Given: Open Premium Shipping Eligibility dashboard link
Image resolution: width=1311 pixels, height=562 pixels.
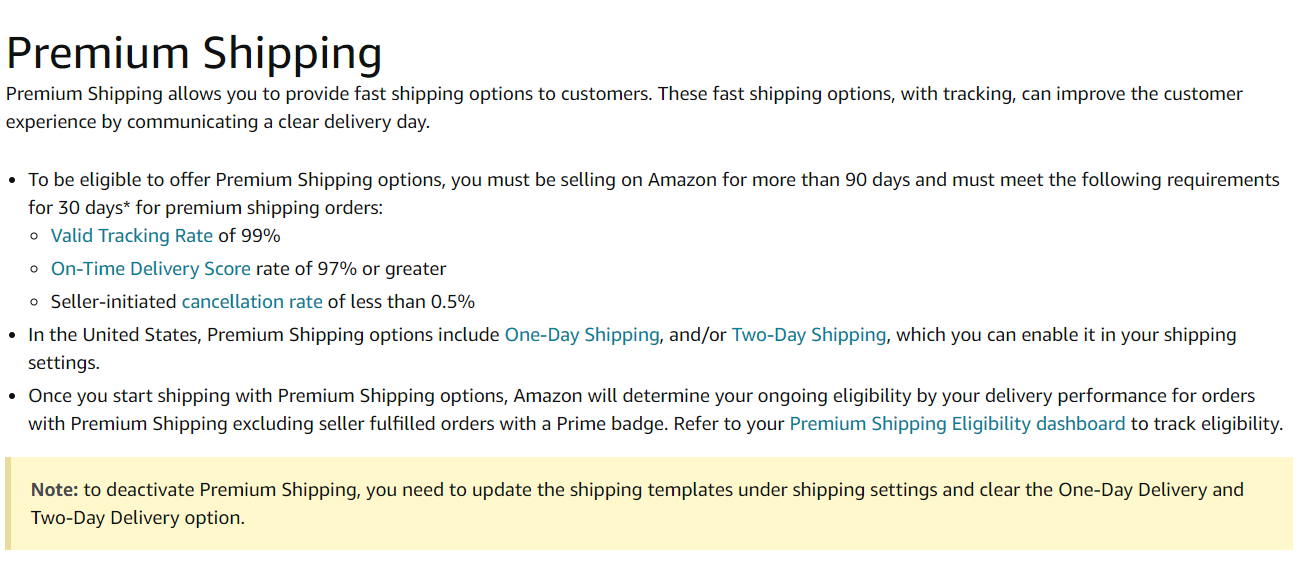Looking at the screenshot, I should pyautogui.click(x=957, y=424).
